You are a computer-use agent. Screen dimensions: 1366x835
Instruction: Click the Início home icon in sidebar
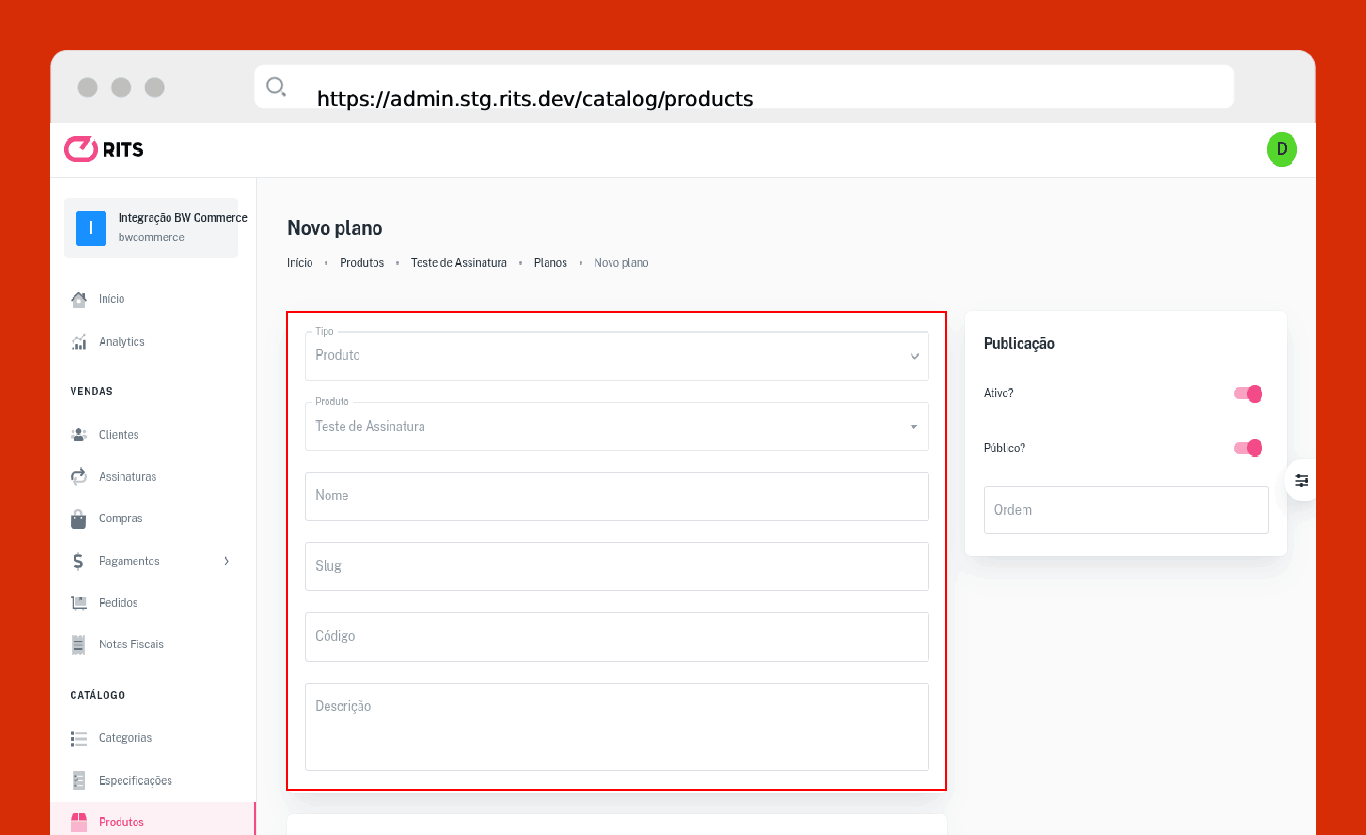click(x=79, y=299)
